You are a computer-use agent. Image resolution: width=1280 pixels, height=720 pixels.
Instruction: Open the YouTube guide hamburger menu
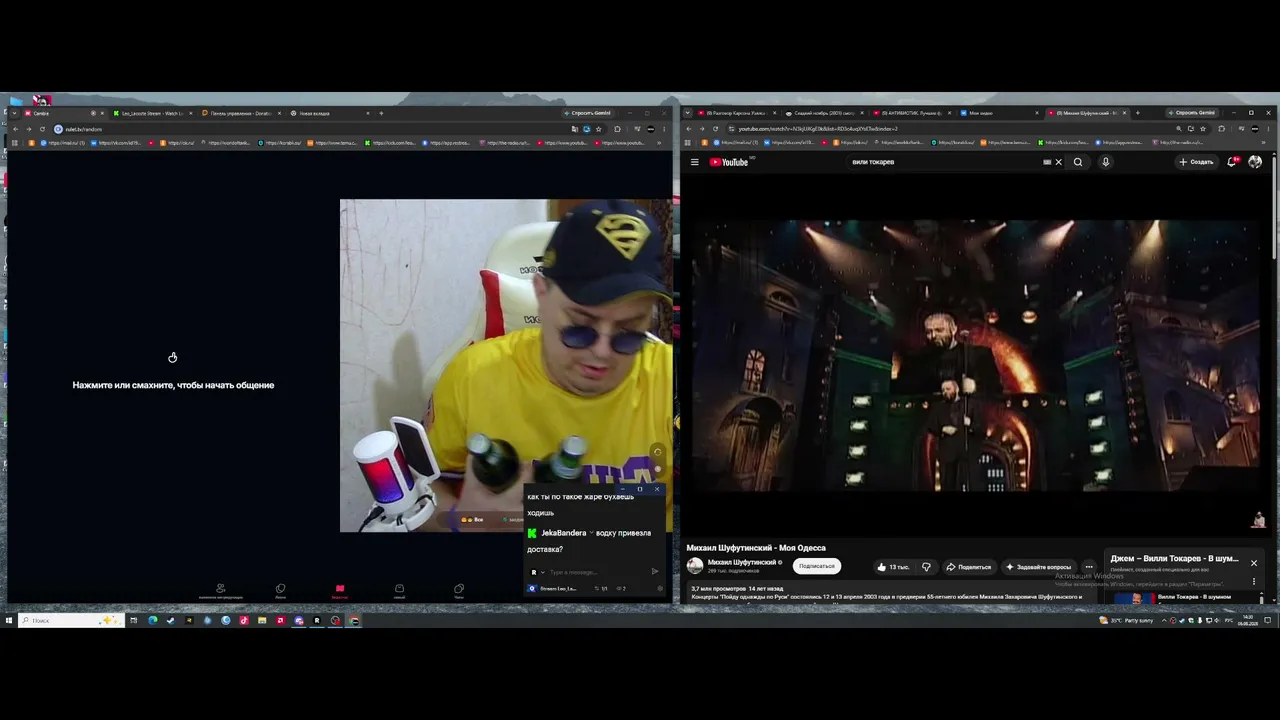tap(694, 162)
